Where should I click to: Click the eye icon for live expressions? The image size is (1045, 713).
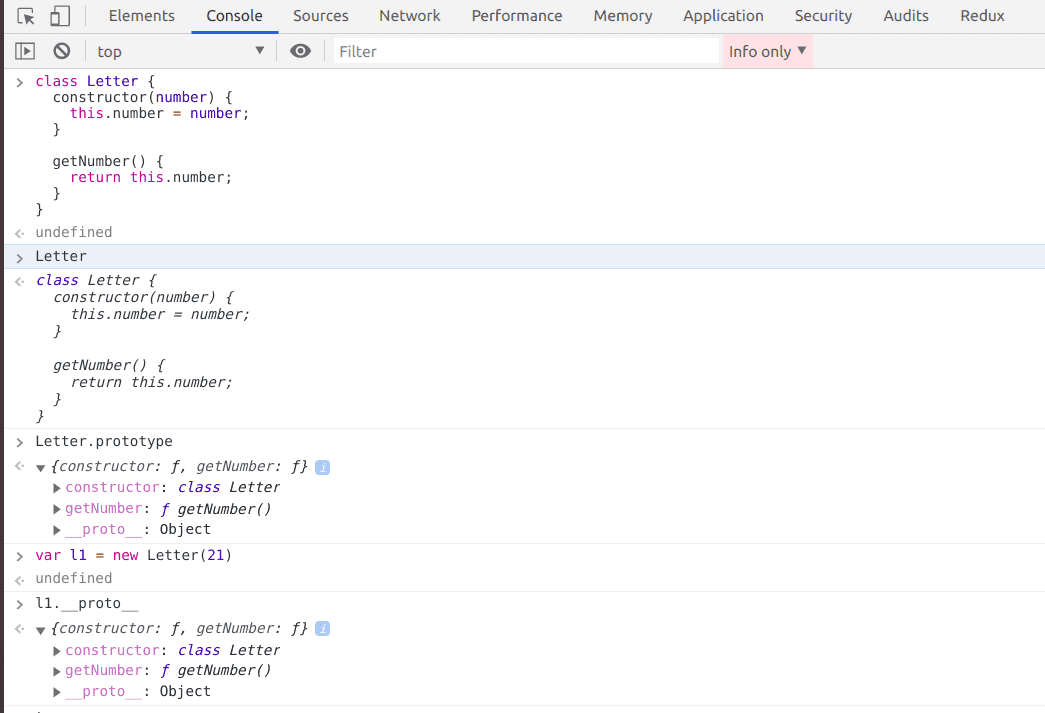click(300, 51)
